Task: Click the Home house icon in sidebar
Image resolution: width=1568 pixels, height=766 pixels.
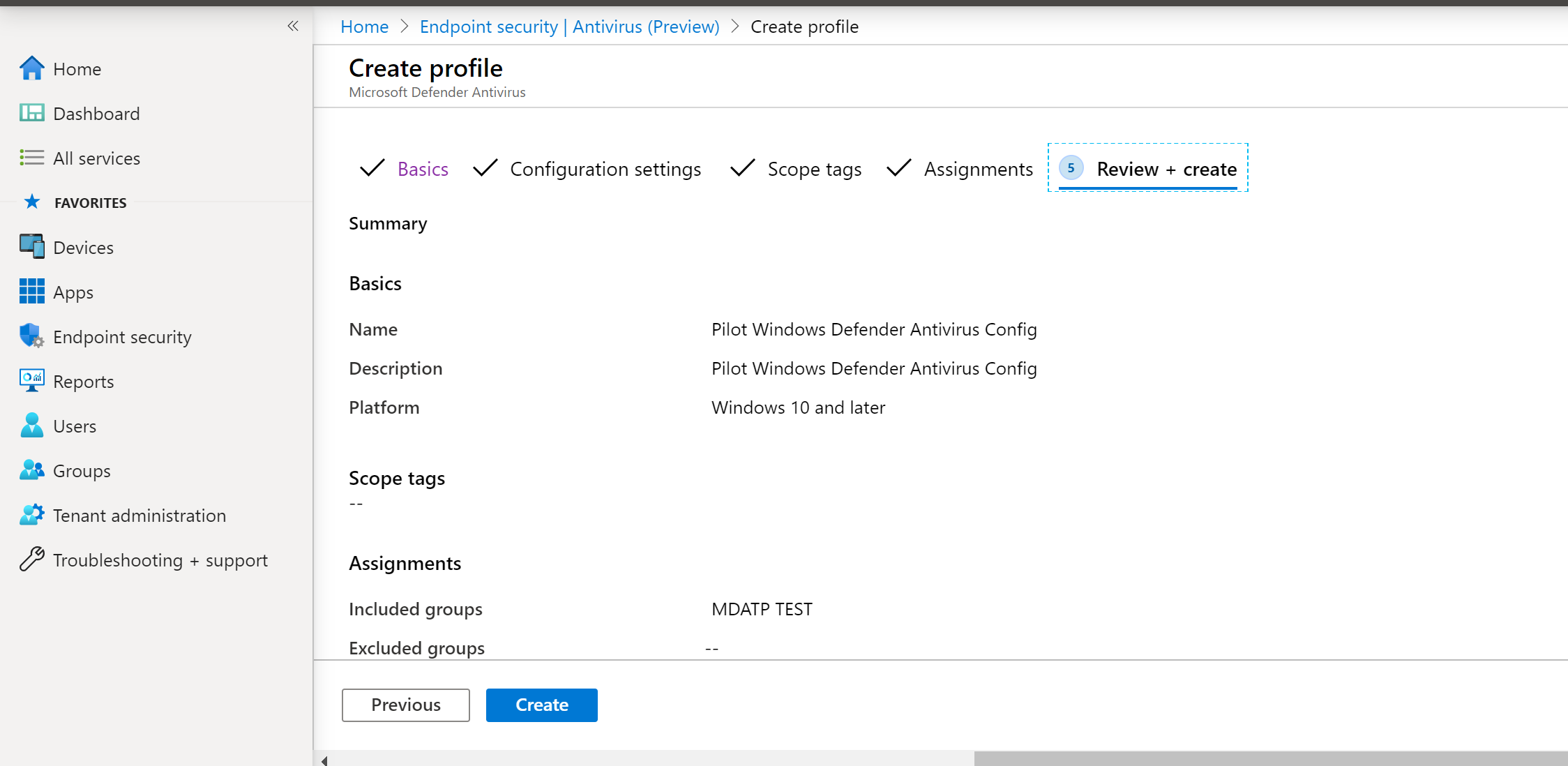Action: (31, 68)
